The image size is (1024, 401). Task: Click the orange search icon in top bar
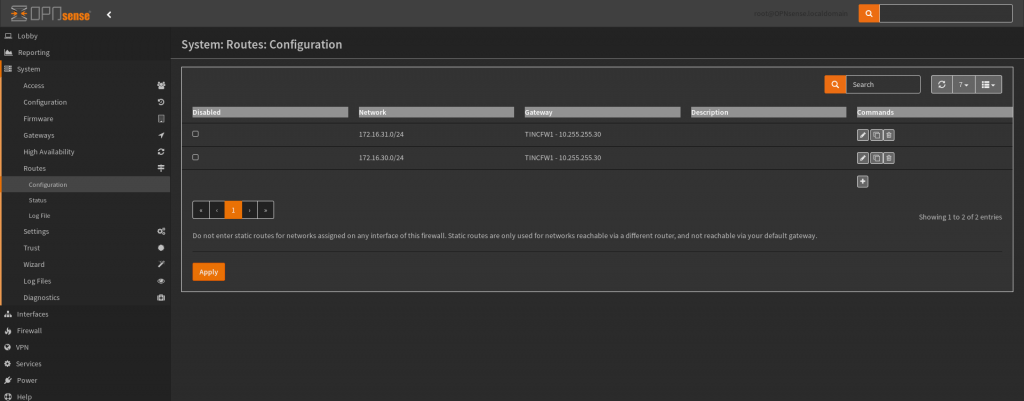pos(869,14)
